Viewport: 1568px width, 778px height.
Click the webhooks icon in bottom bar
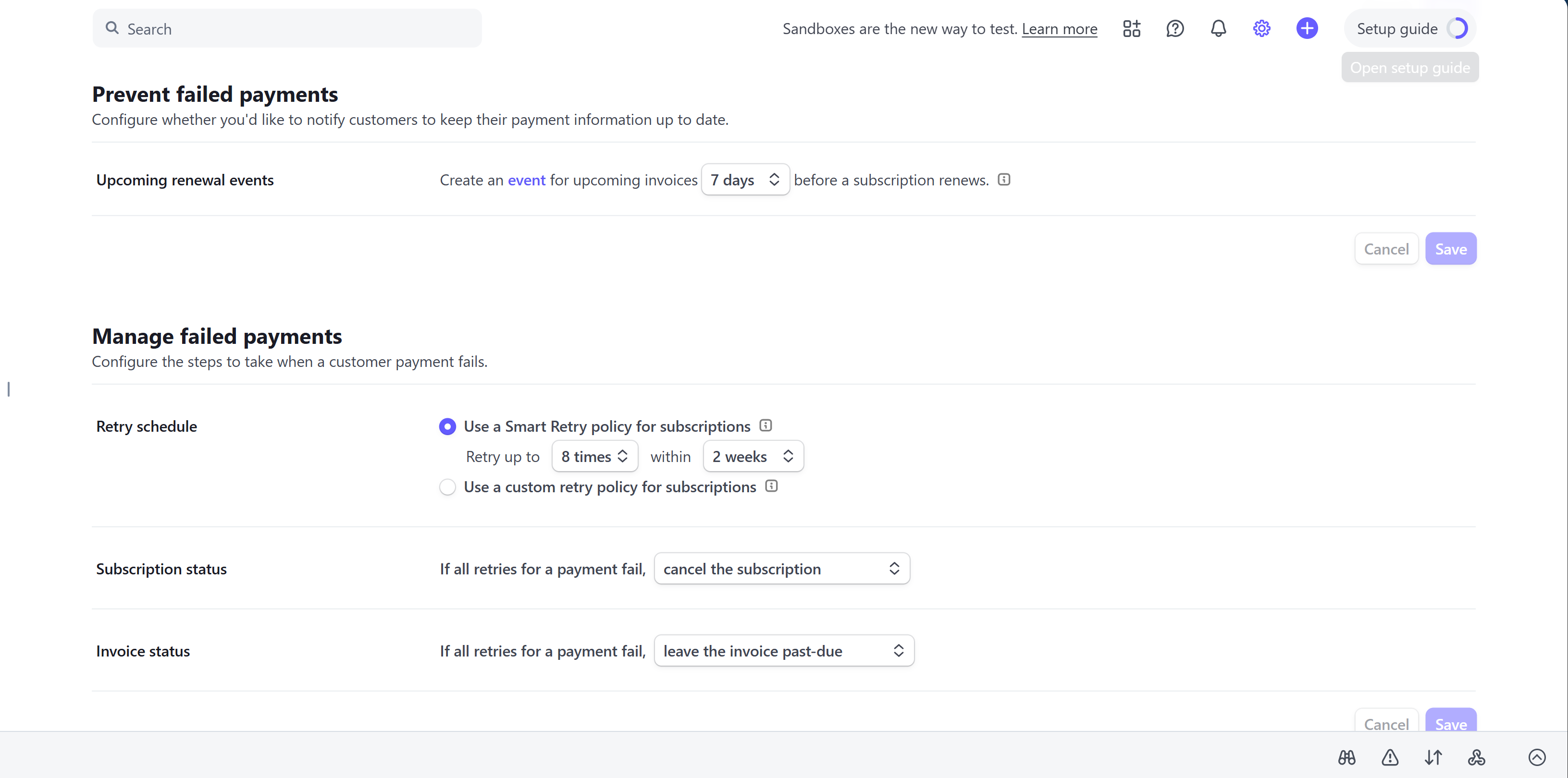click(x=1476, y=757)
